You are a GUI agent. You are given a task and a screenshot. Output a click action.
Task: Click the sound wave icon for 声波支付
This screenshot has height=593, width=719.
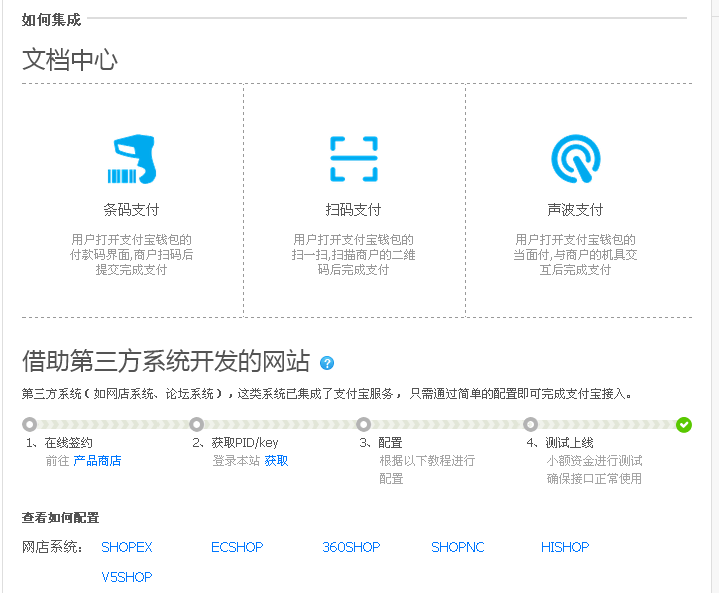tap(576, 159)
